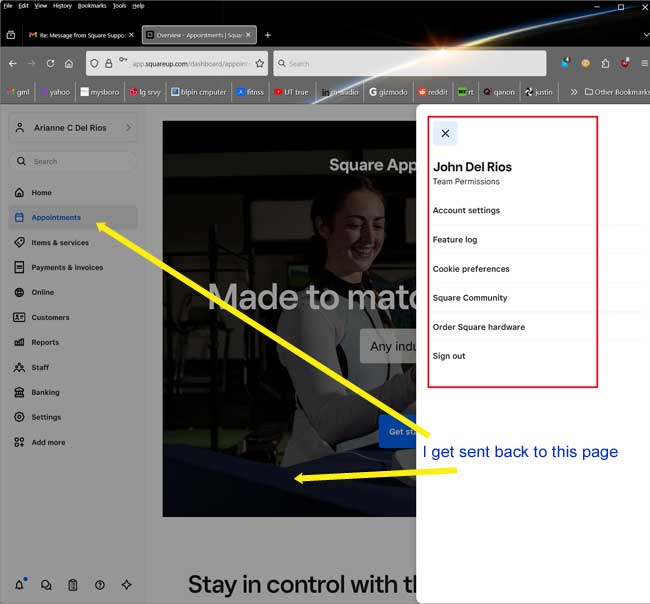Click the sparkle icon in sidebar footer

[126, 585]
